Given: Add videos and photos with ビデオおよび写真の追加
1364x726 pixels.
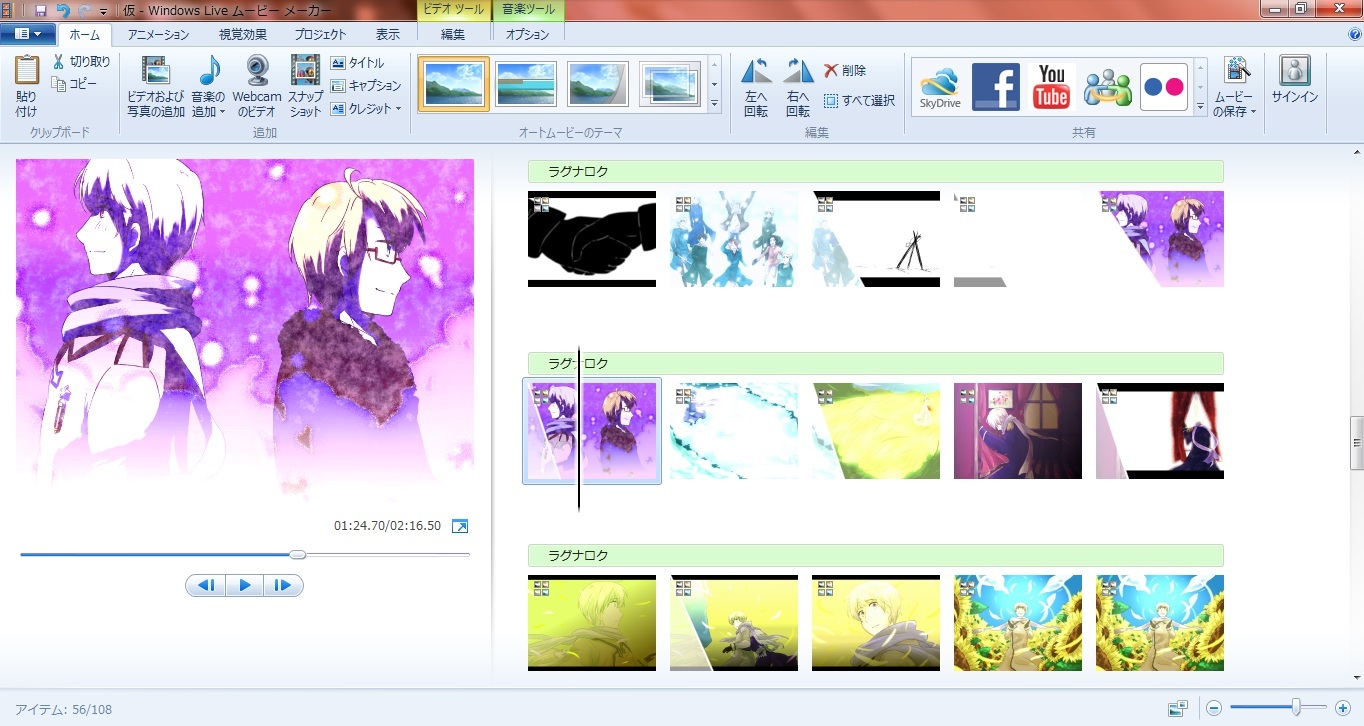Looking at the screenshot, I should pos(156,87).
